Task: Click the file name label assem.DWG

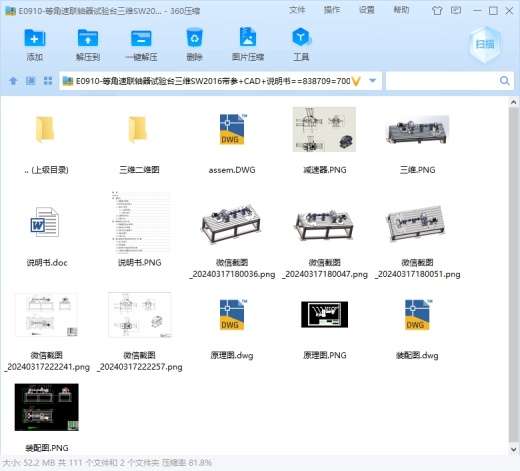Action: pos(232,170)
